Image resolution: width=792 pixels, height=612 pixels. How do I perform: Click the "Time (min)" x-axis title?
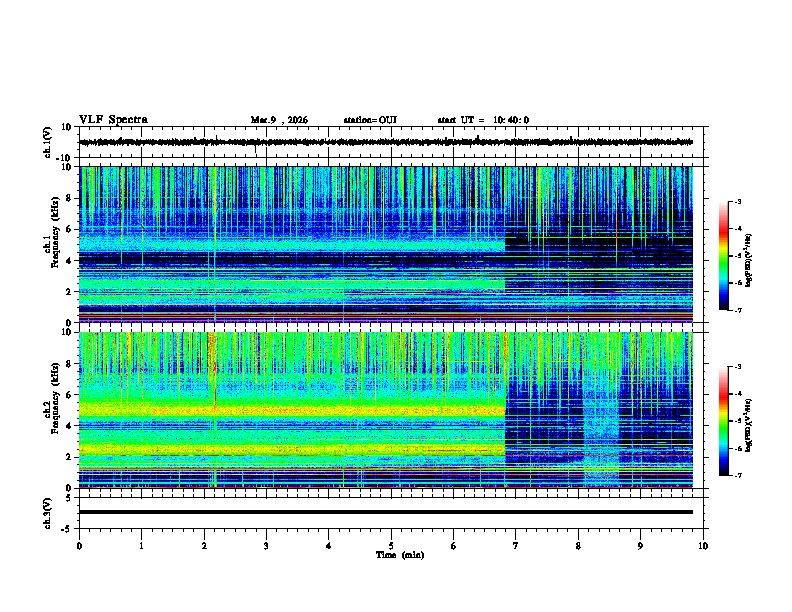point(400,555)
